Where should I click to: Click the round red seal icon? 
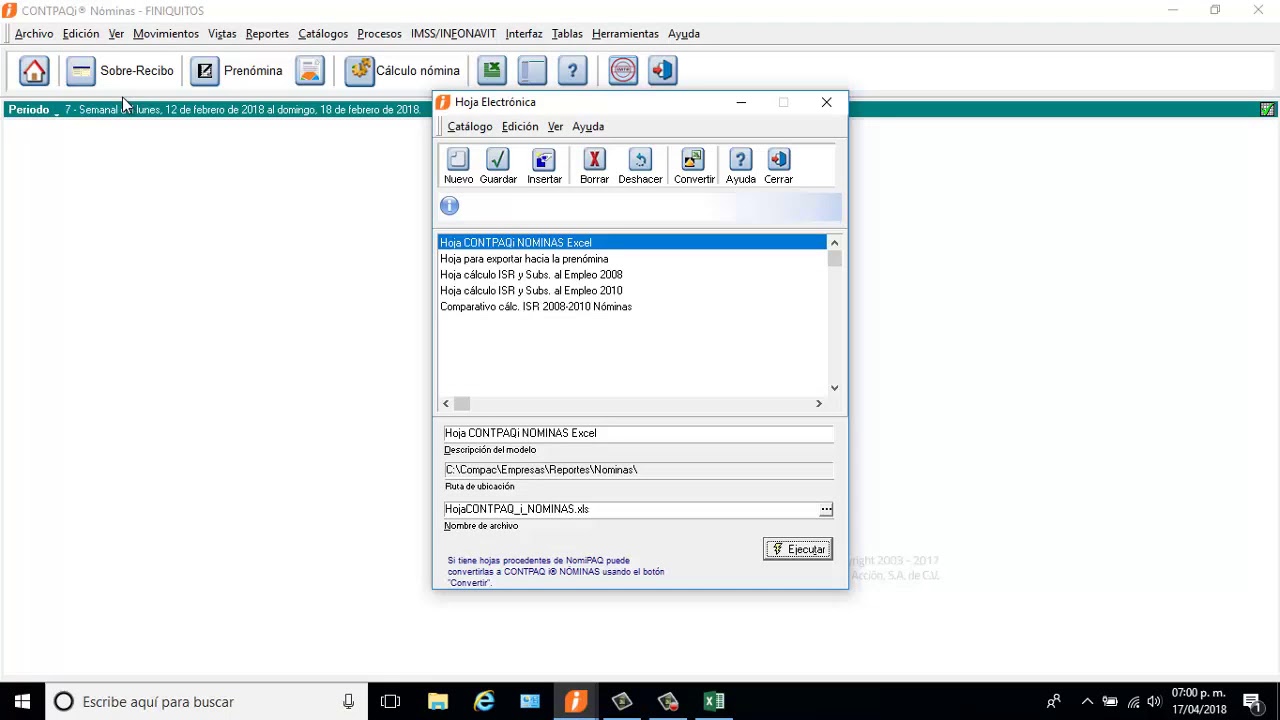tap(623, 71)
